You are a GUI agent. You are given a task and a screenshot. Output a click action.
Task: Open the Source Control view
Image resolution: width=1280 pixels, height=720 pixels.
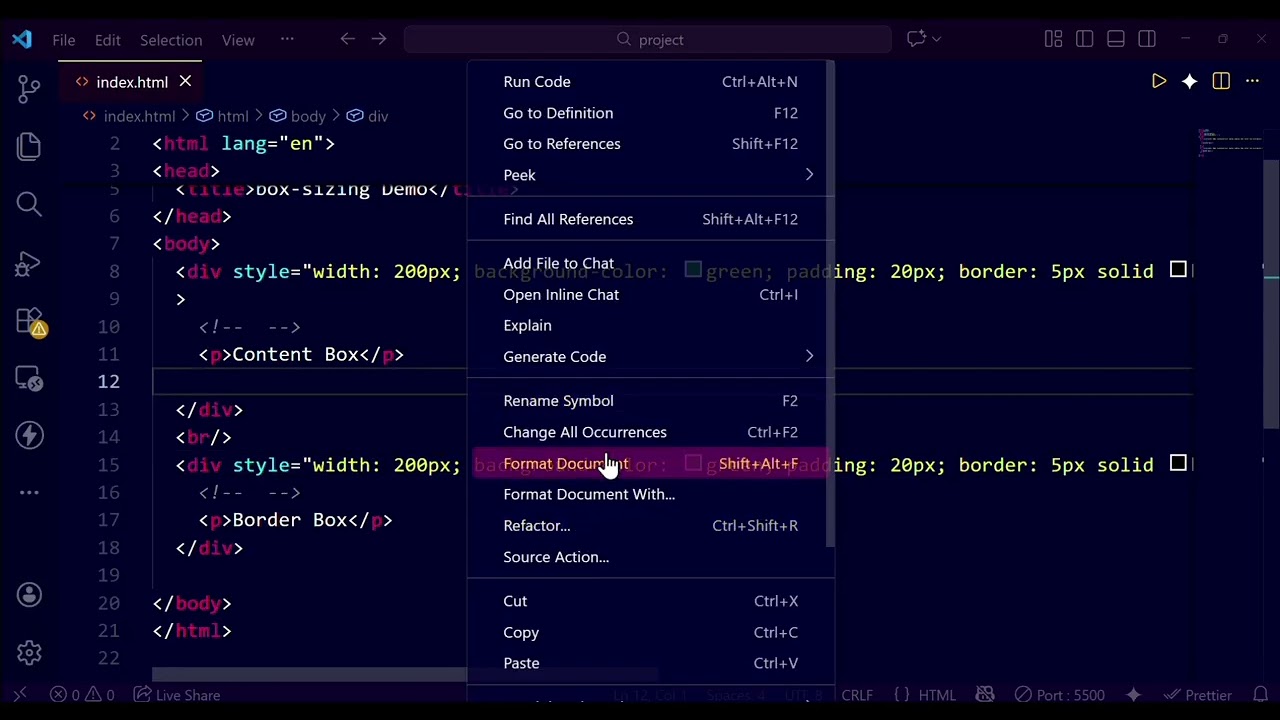point(29,88)
